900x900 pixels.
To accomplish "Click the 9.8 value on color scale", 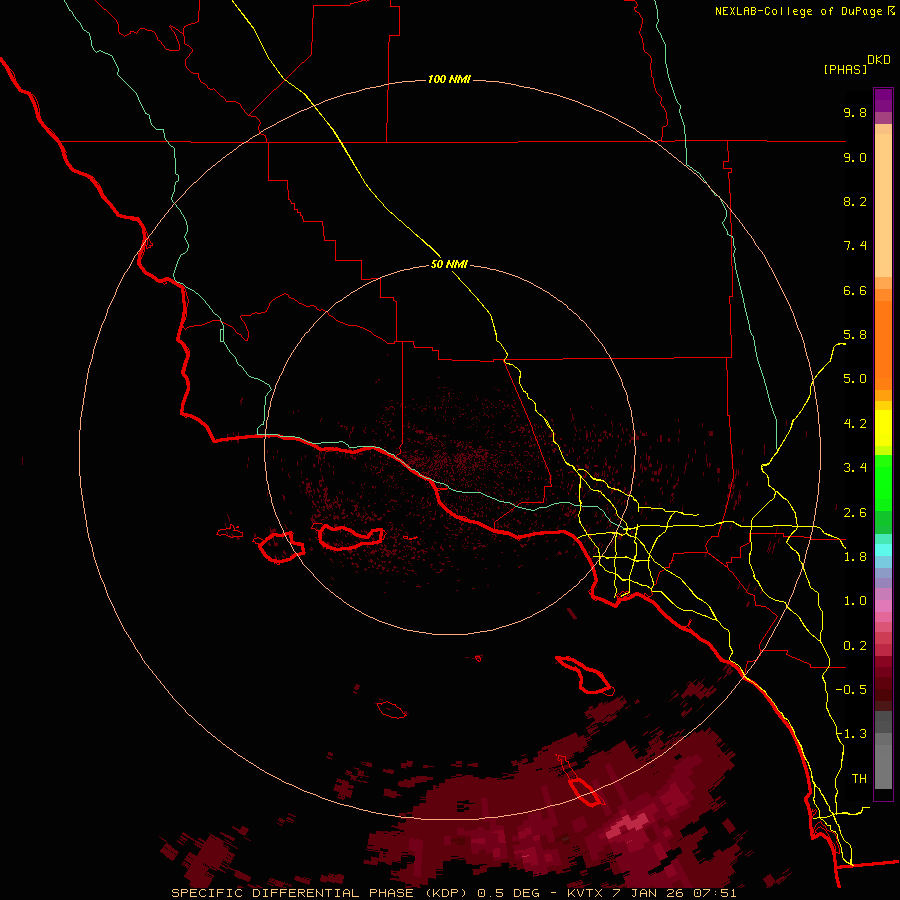I will coord(855,112).
